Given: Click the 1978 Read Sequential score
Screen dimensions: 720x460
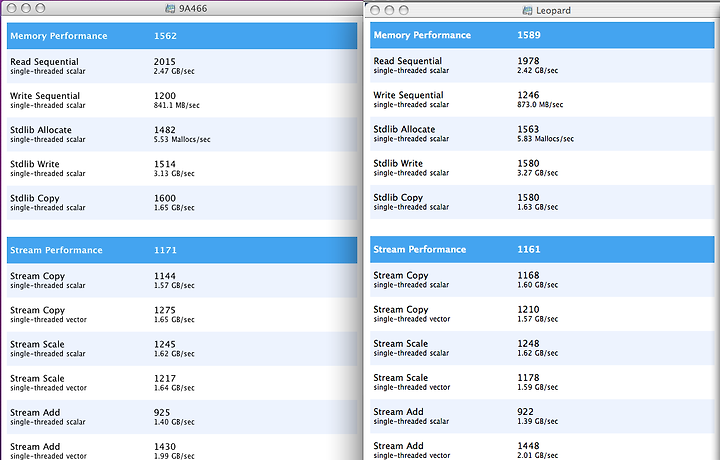Looking at the screenshot, I should click(529, 61).
